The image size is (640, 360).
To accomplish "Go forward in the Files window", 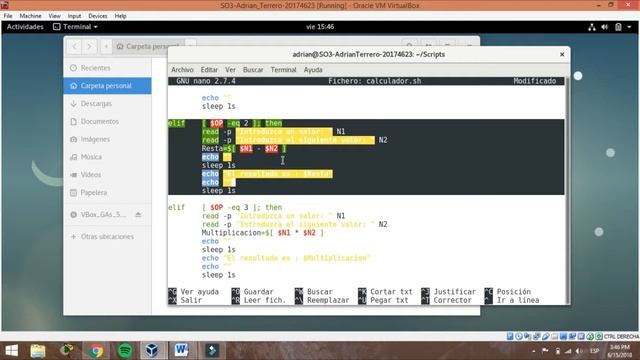I will pos(89,47).
